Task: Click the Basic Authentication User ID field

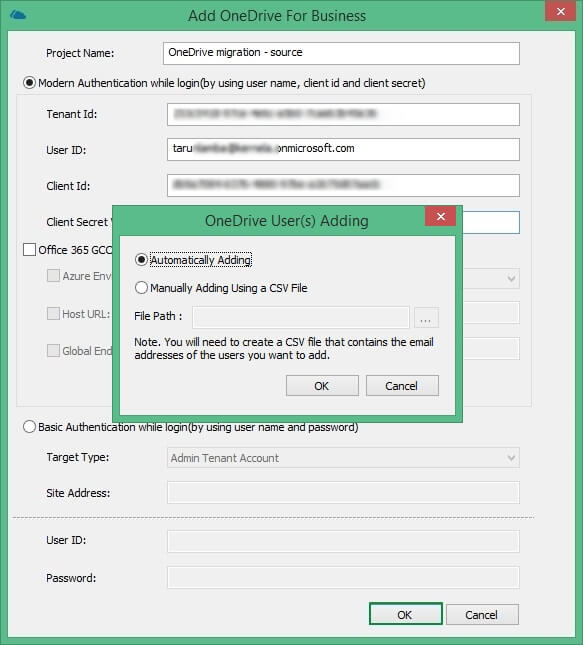Action: (343, 541)
